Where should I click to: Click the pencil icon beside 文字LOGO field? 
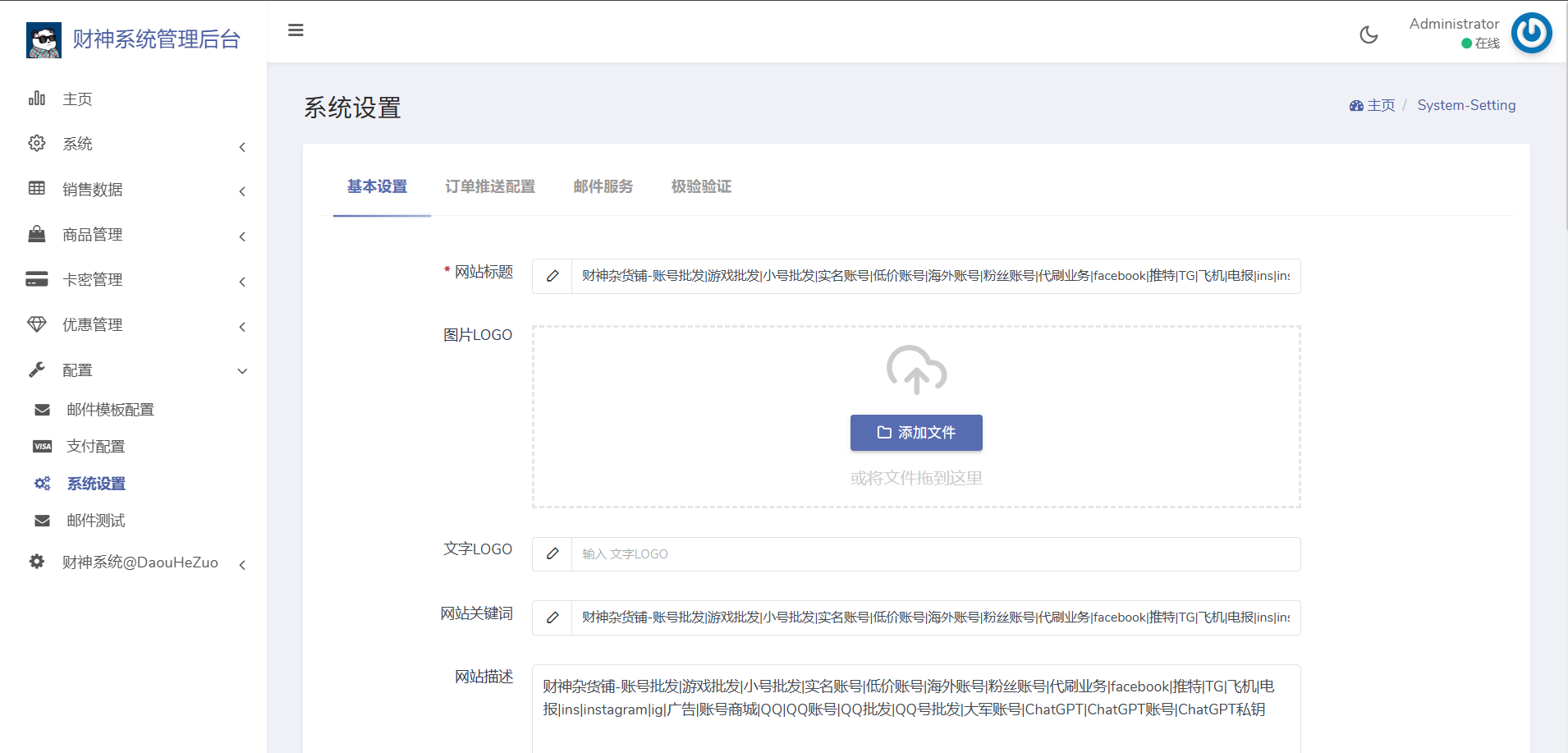pyautogui.click(x=552, y=554)
